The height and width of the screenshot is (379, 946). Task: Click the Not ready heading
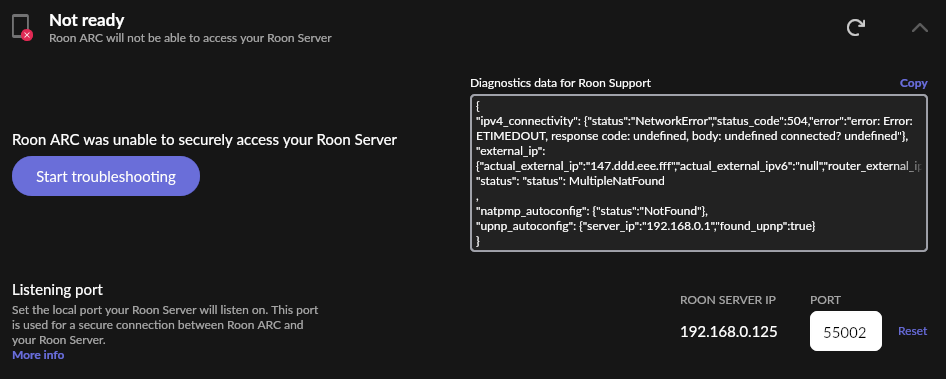[87, 20]
